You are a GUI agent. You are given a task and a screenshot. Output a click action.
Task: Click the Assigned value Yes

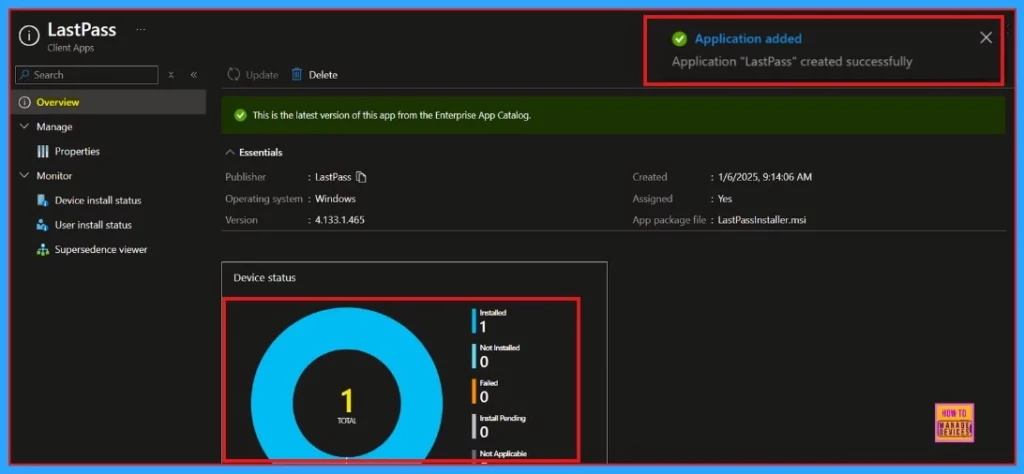click(x=725, y=198)
